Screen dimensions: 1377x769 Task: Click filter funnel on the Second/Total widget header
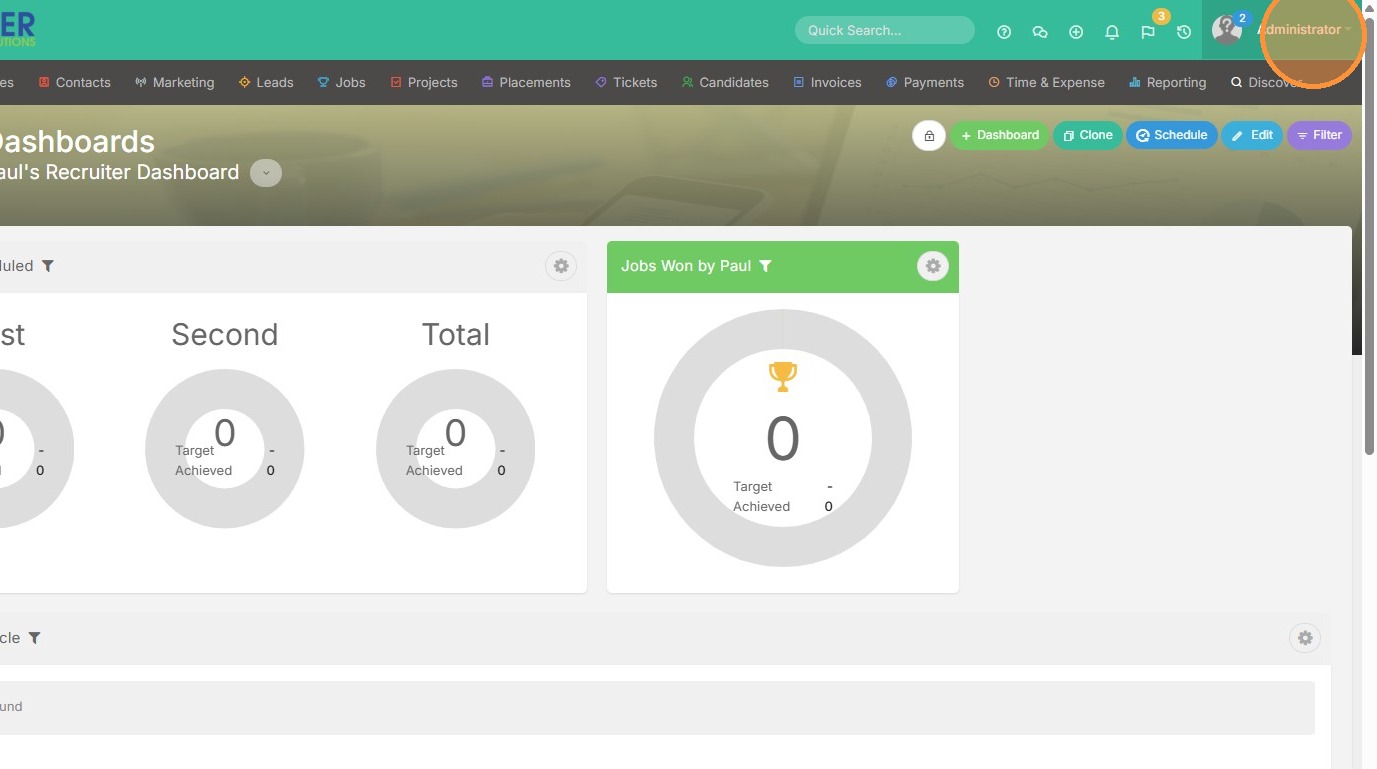48,266
